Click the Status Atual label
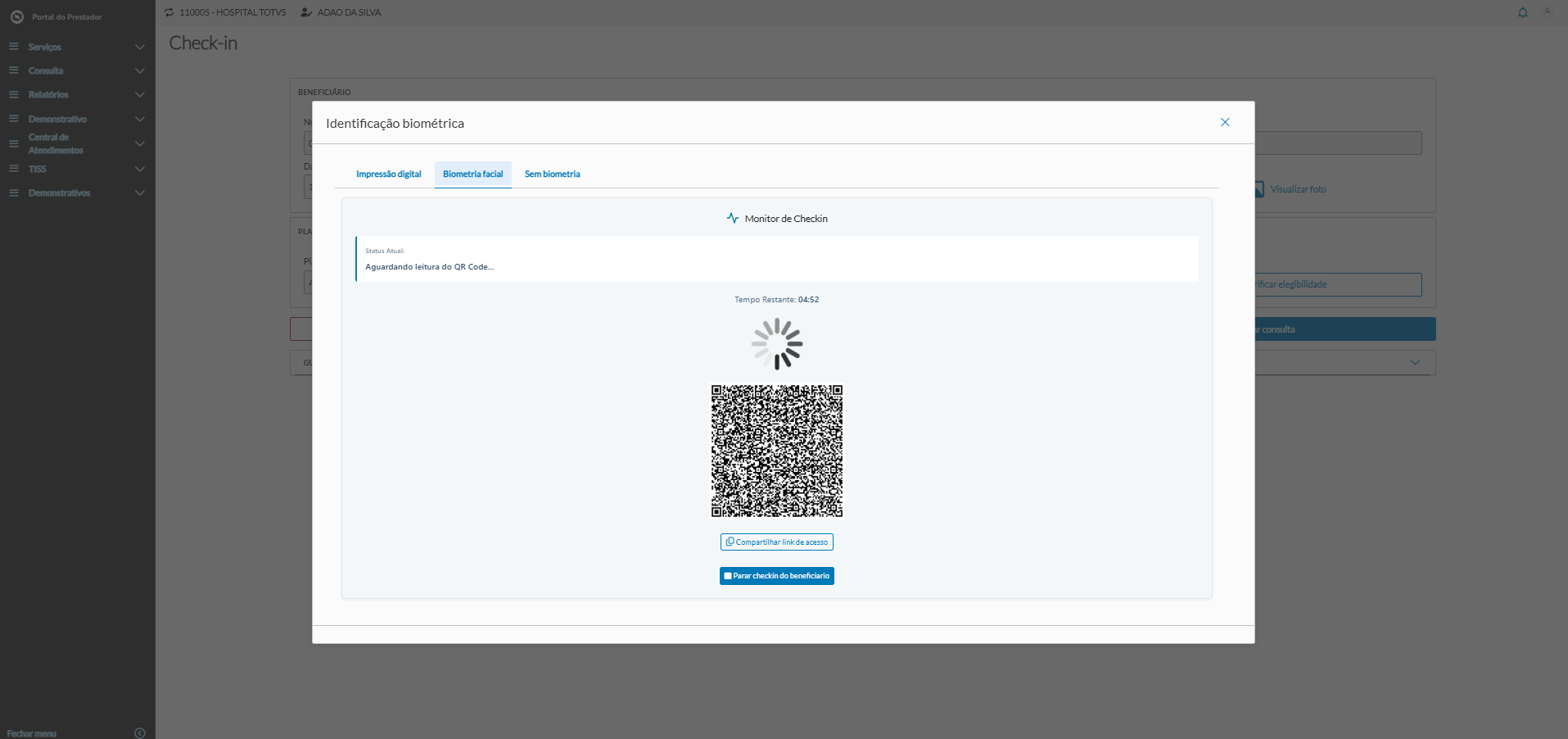 385,251
